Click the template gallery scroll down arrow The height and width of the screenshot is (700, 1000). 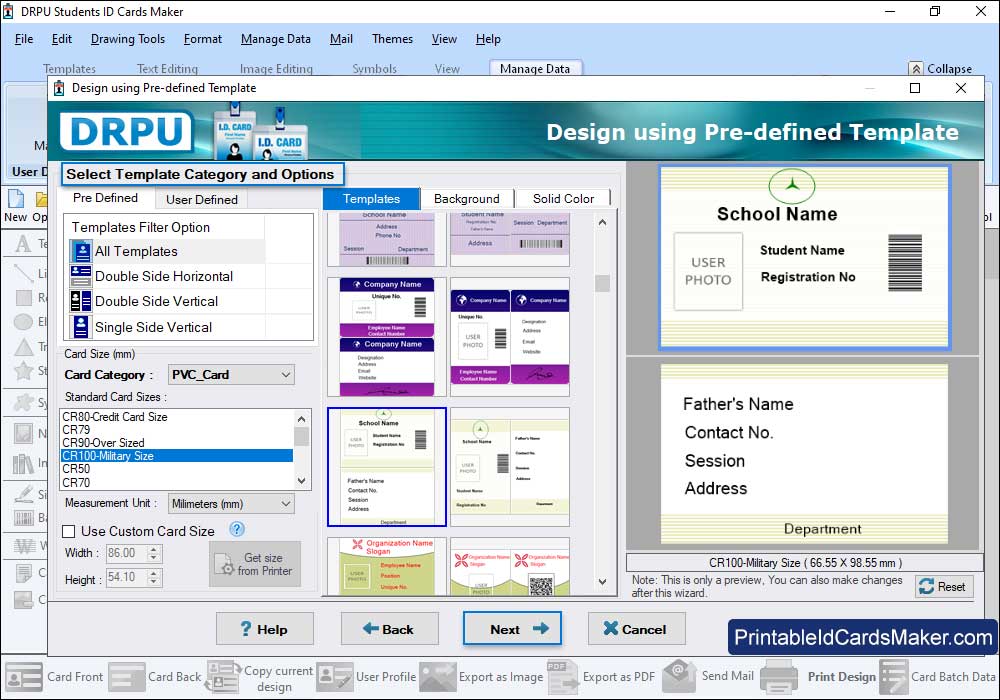pos(602,581)
